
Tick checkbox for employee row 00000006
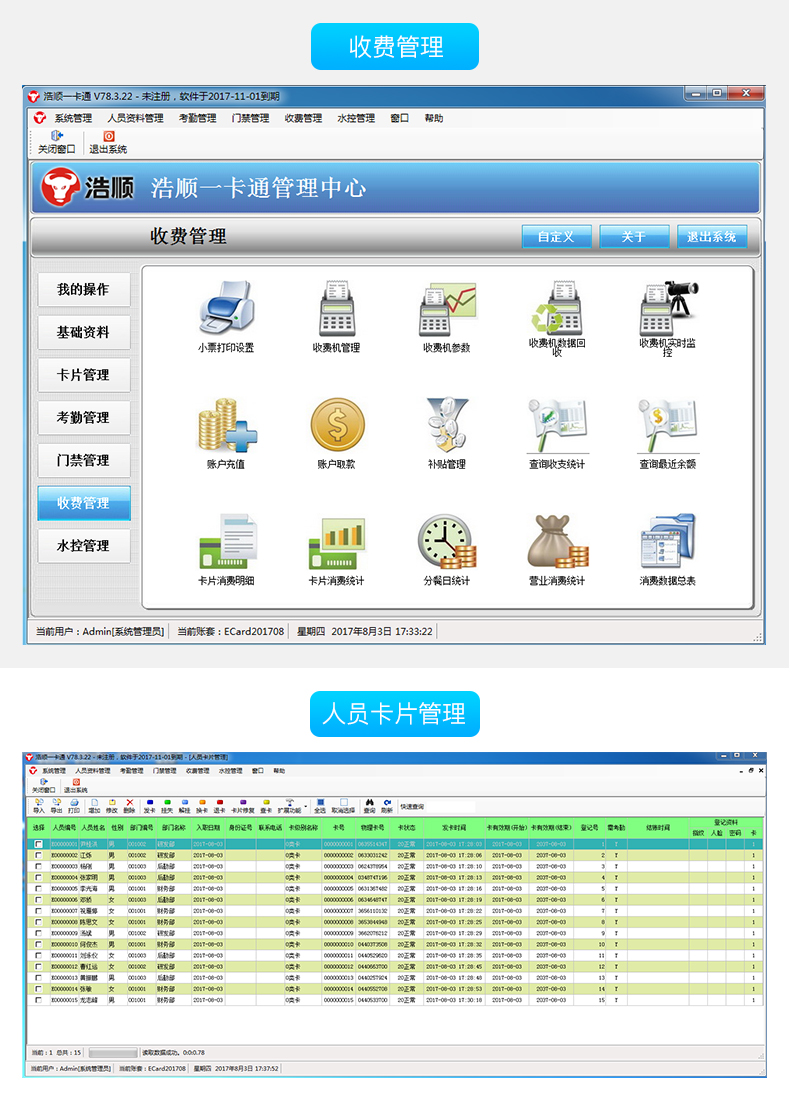(39, 899)
